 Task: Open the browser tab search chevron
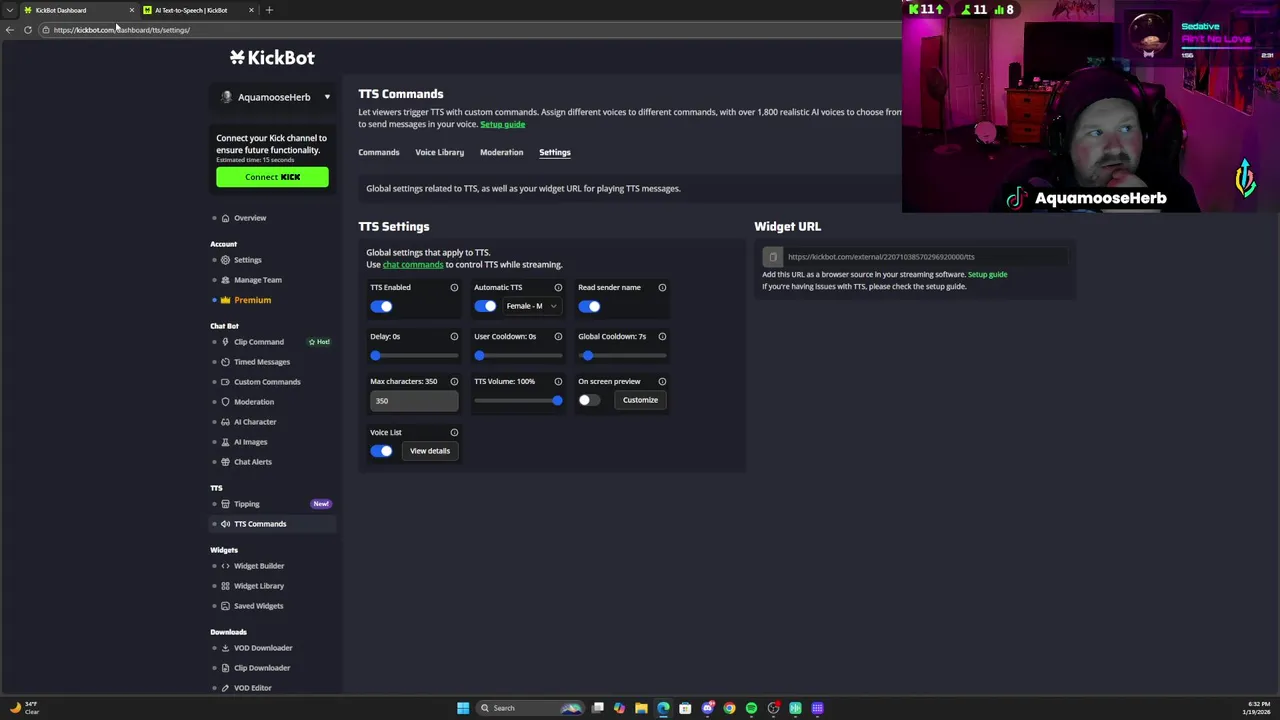[x=10, y=10]
